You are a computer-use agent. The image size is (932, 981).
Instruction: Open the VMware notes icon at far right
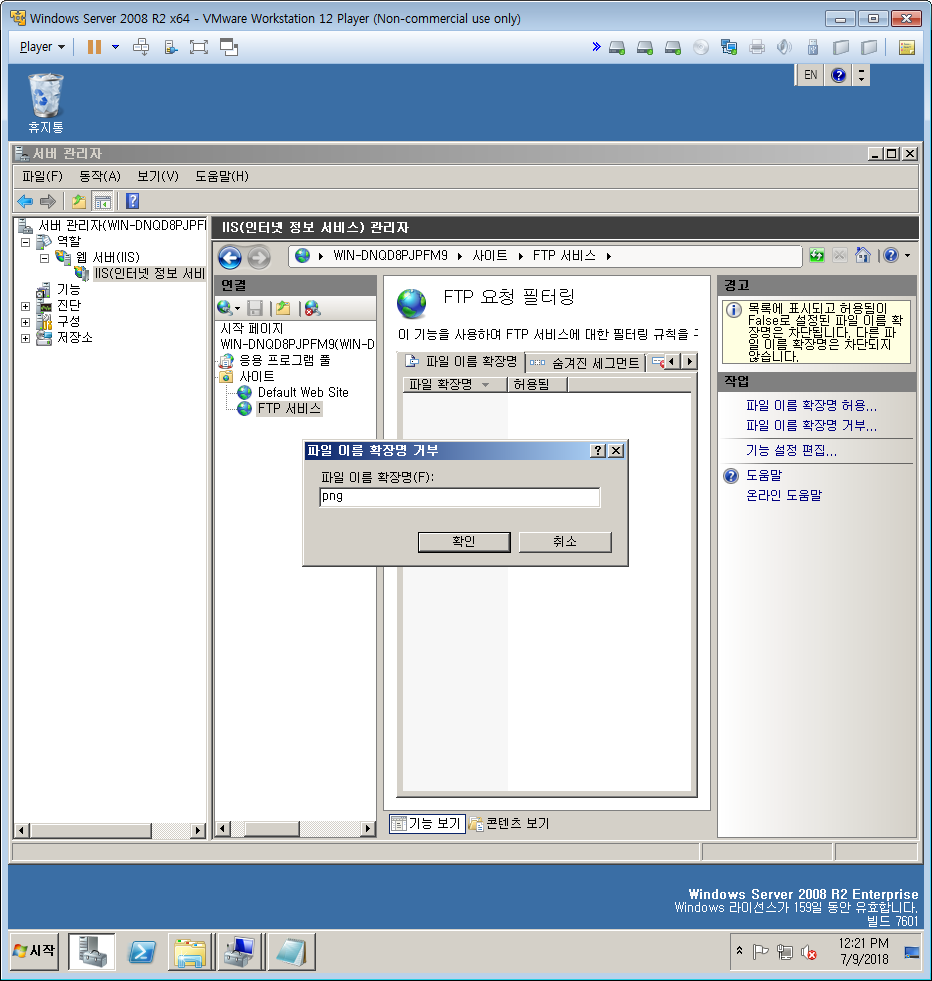coord(907,47)
